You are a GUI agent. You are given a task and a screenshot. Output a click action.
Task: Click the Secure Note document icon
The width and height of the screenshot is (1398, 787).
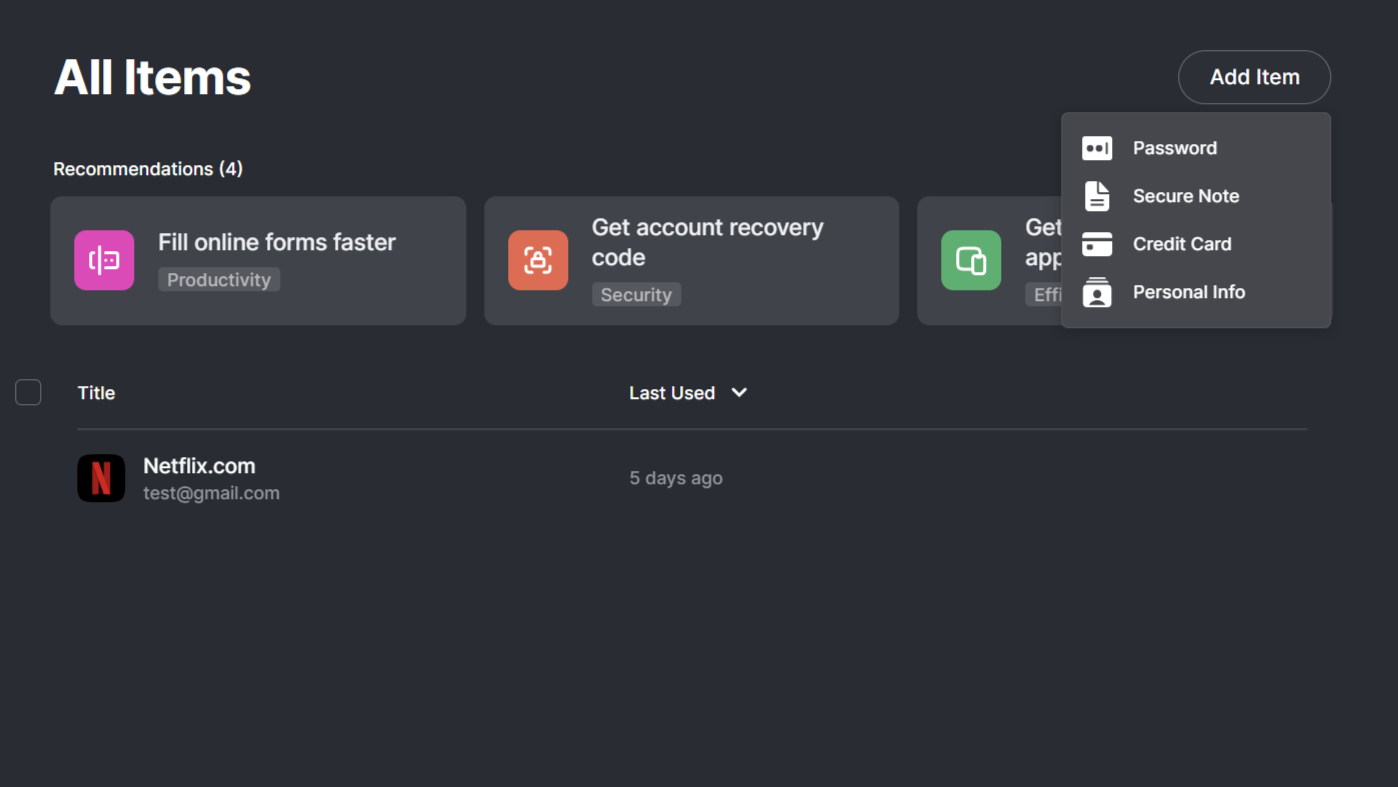tap(1097, 196)
